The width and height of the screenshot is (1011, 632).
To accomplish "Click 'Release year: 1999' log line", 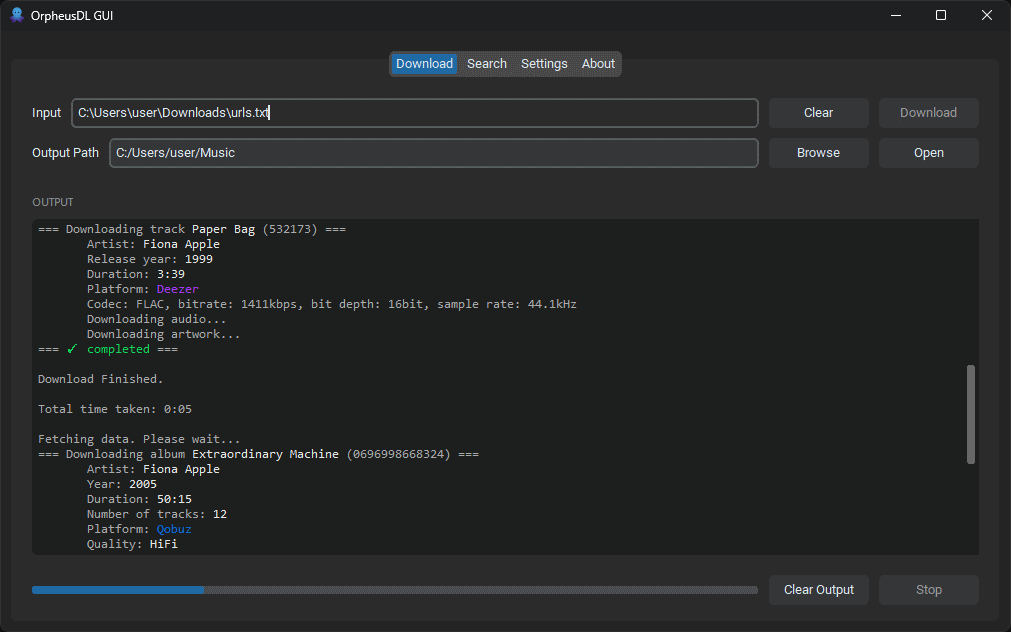I will tap(150, 259).
